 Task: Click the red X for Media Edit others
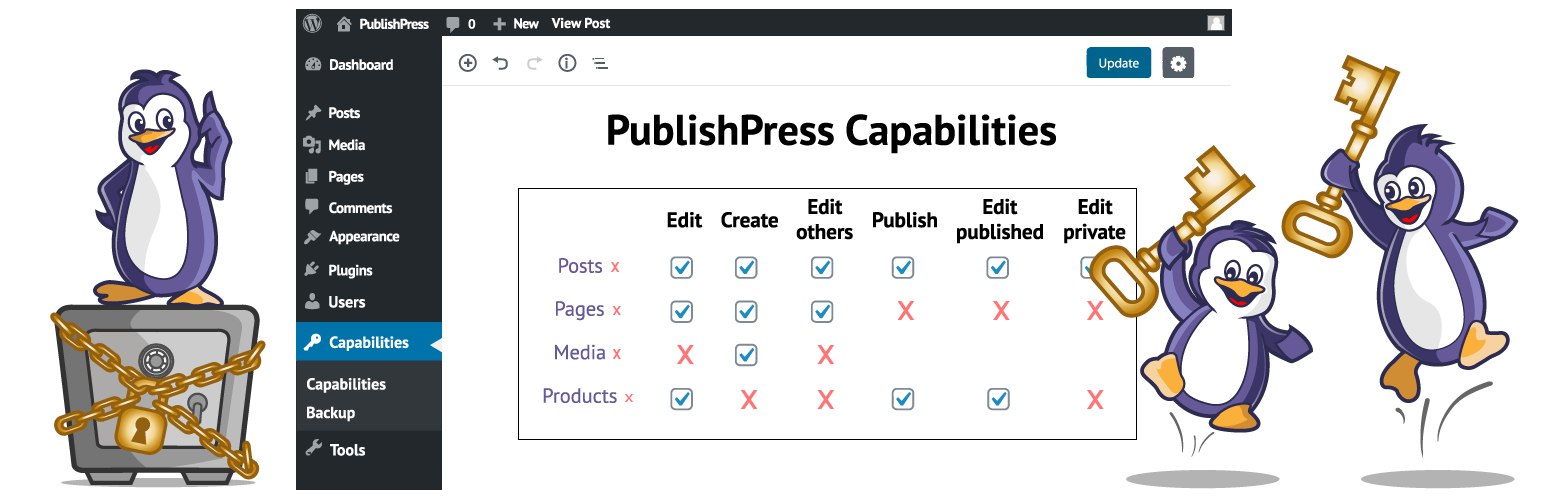(825, 354)
